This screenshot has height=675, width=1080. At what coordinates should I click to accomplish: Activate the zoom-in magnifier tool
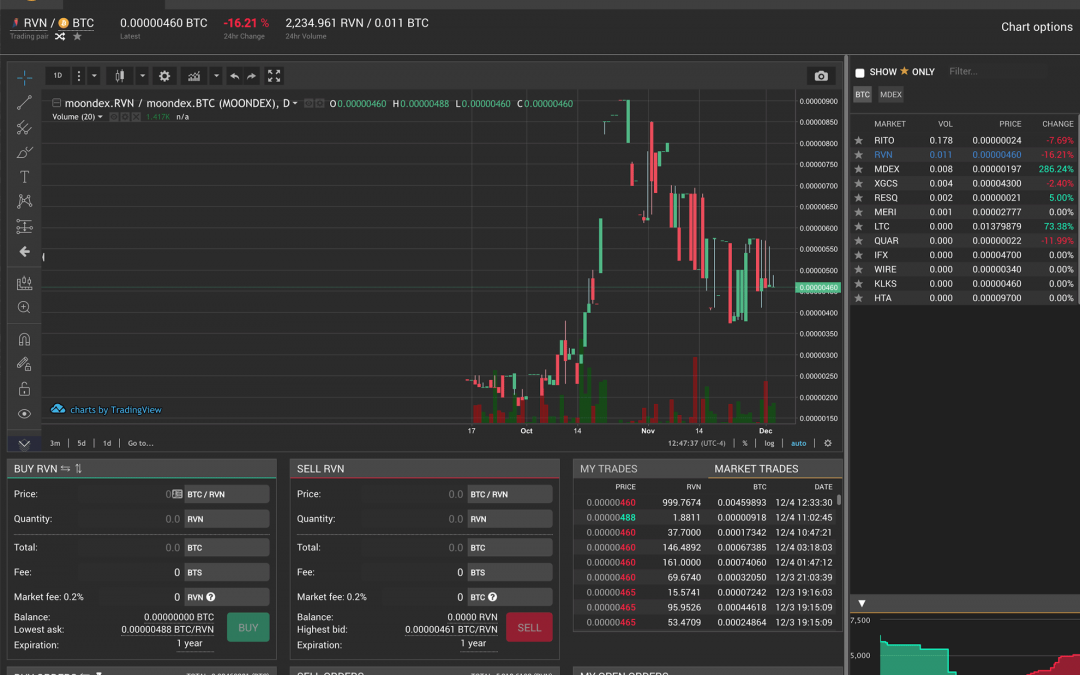[25, 308]
